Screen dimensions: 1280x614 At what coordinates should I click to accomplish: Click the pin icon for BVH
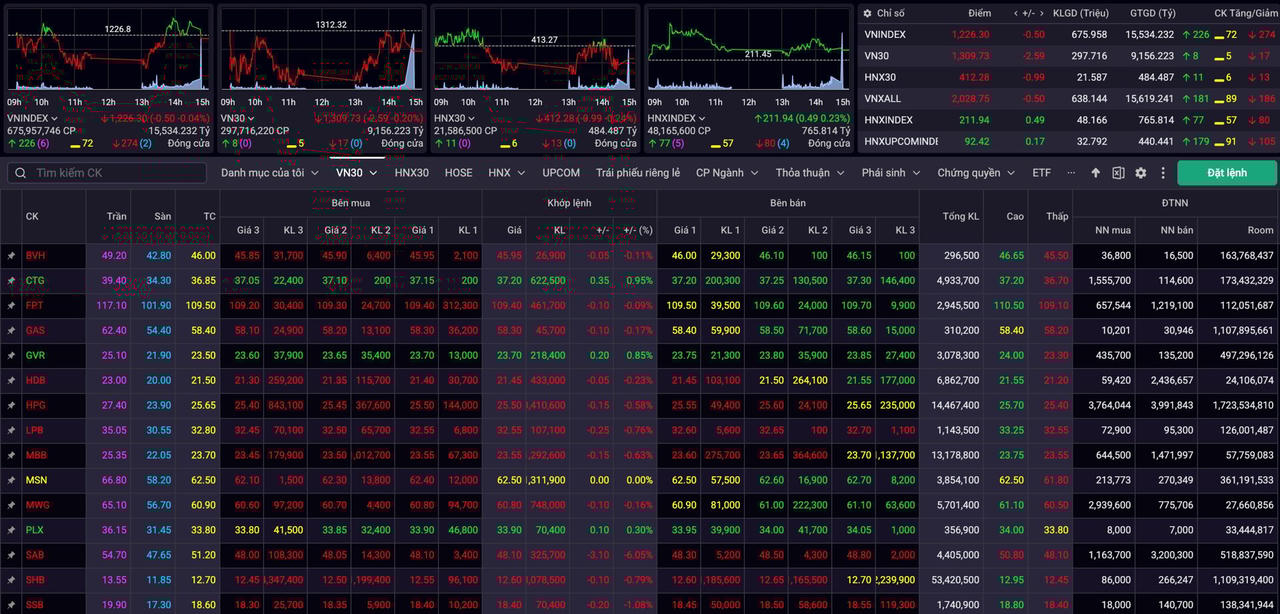pos(11,256)
